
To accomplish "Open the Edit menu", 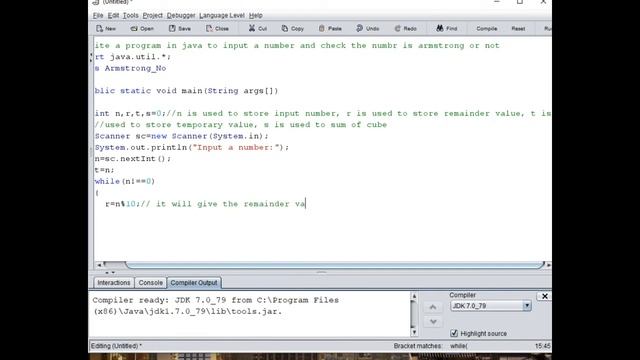I will coord(113,16).
